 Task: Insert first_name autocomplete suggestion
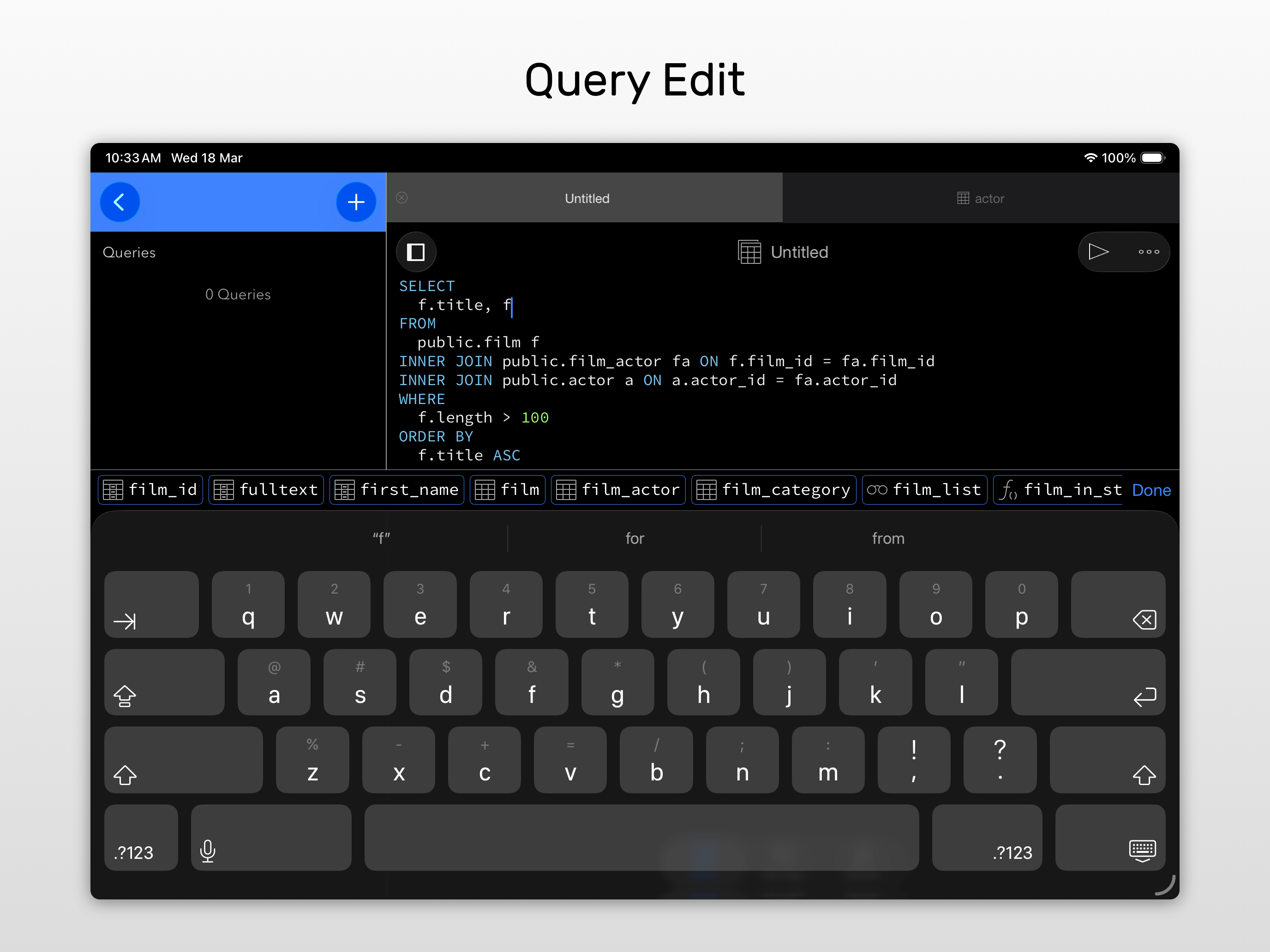[x=397, y=490]
